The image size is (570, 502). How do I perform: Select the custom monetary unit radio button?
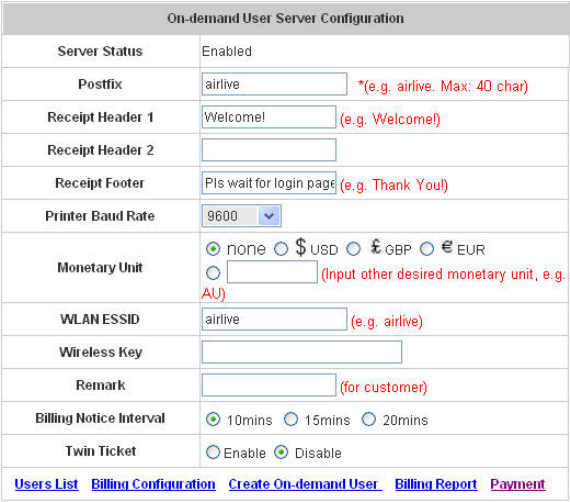click(x=213, y=273)
